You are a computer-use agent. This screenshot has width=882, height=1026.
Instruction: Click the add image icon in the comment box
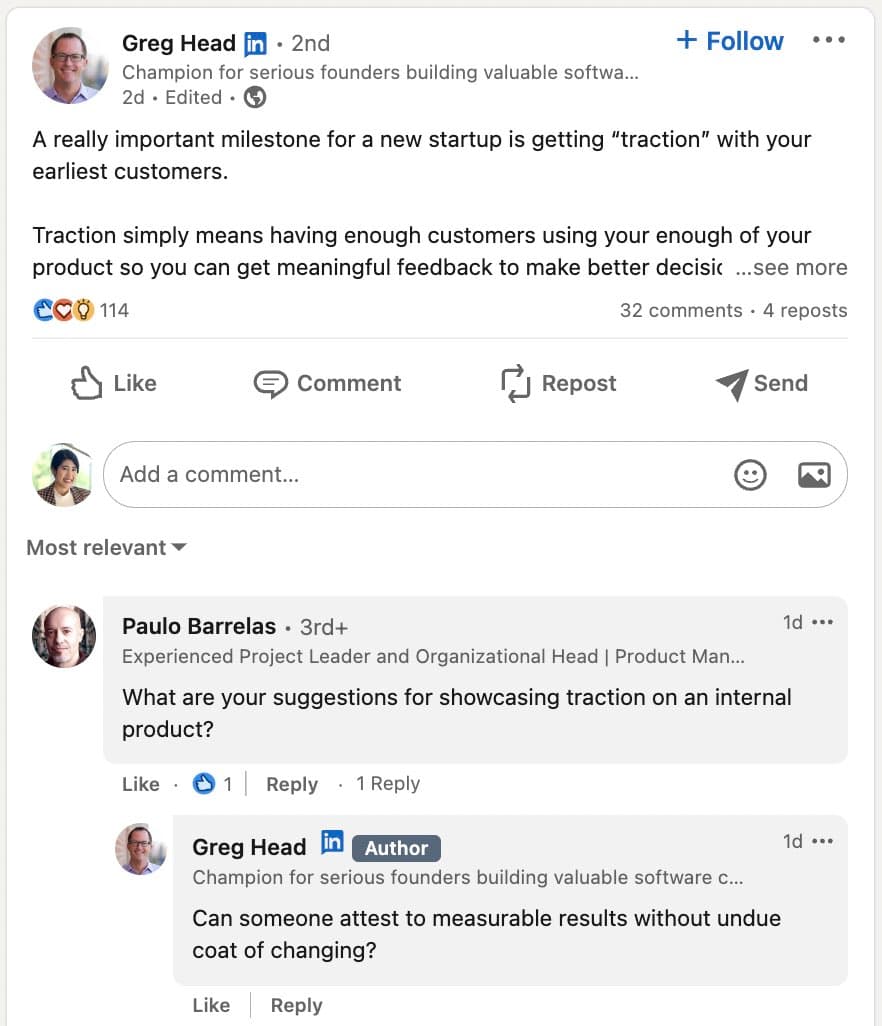(814, 474)
